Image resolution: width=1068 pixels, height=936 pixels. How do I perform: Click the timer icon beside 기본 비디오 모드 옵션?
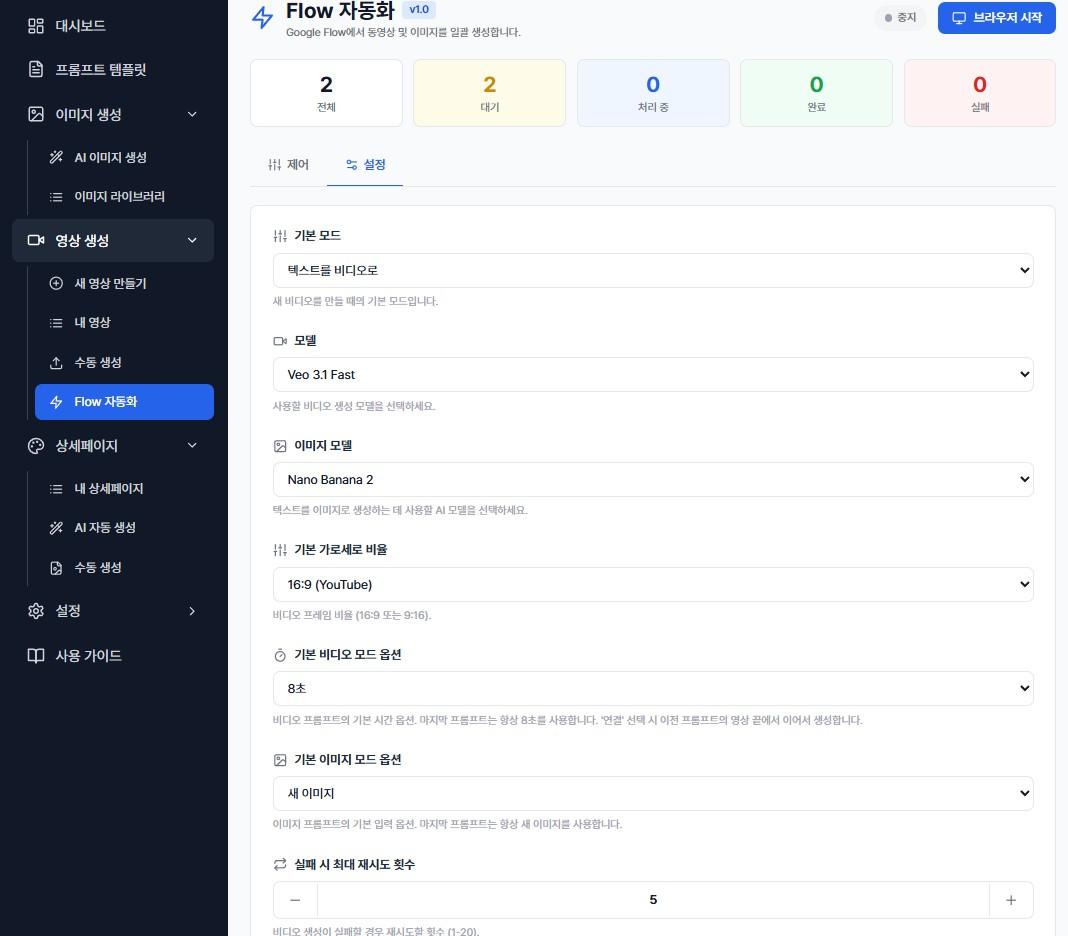pos(280,655)
